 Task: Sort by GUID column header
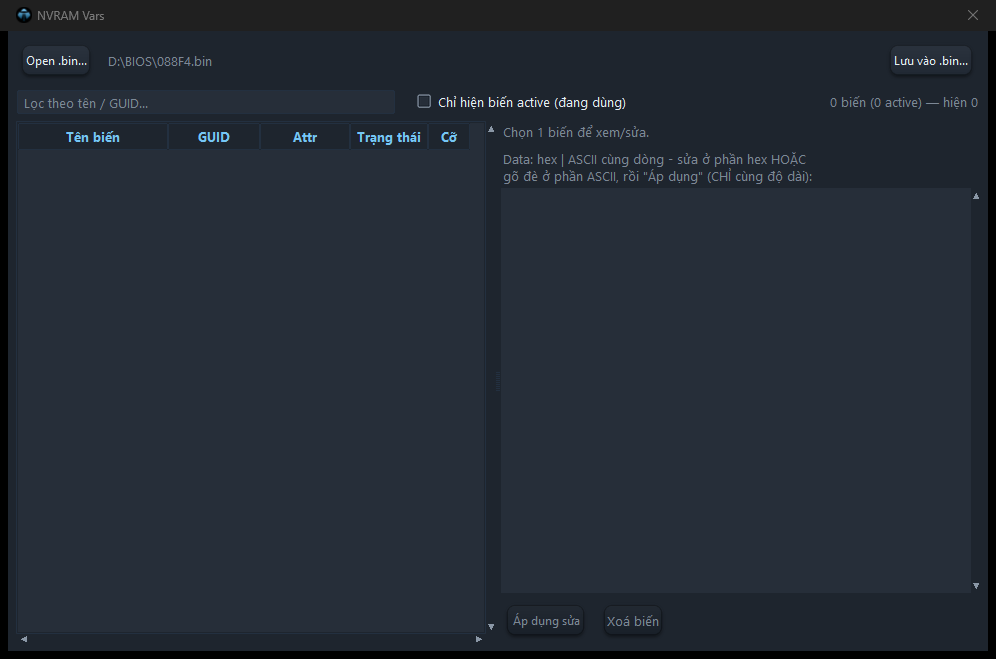(213, 137)
